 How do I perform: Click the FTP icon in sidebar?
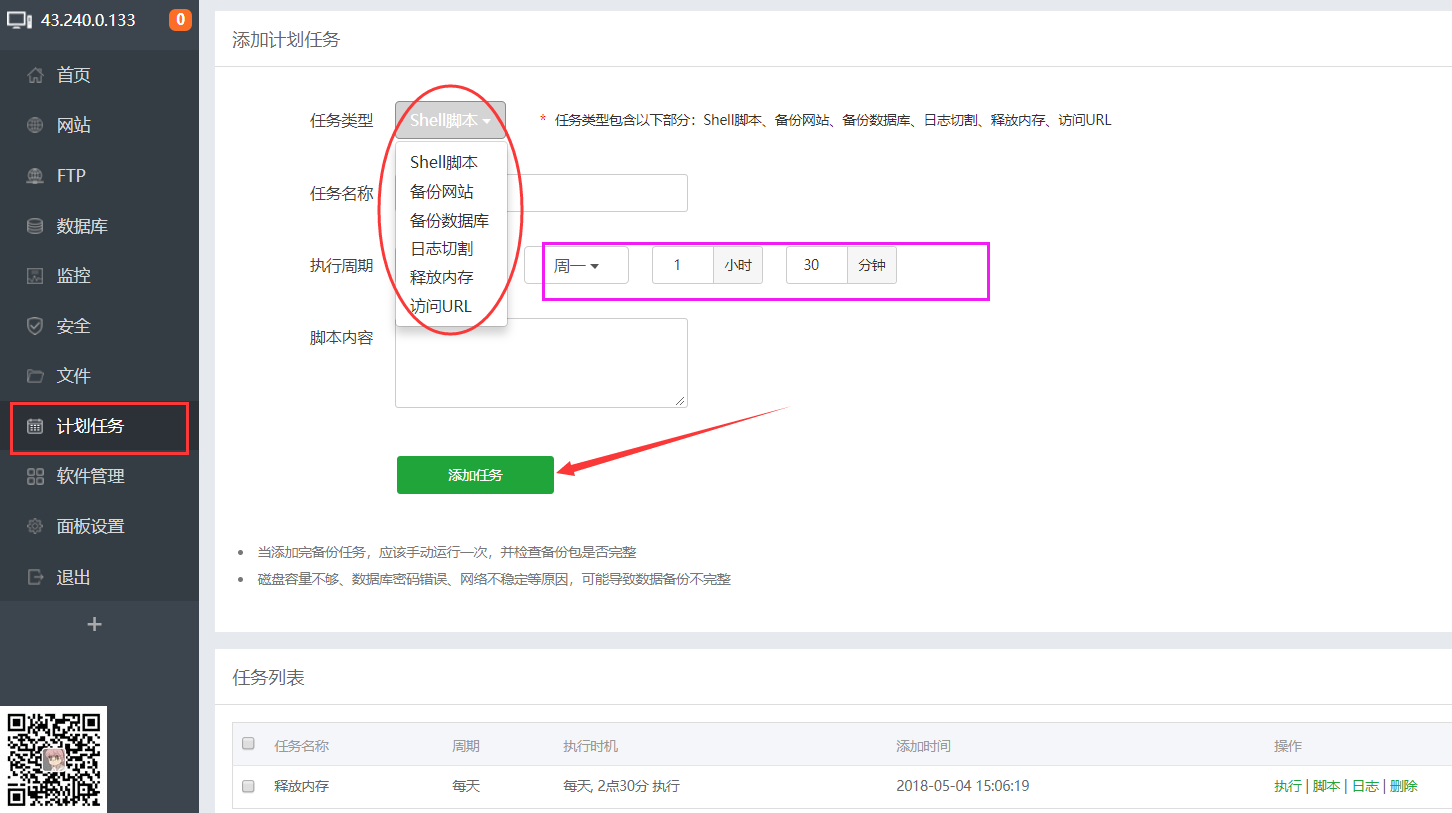[x=36, y=176]
